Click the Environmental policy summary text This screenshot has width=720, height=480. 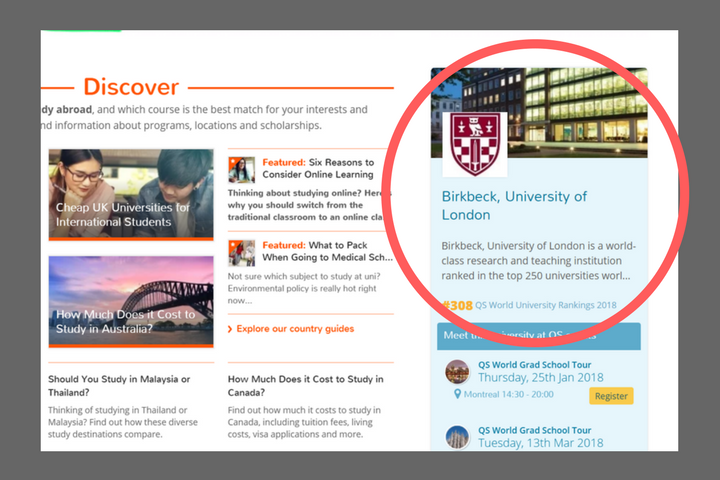point(304,288)
